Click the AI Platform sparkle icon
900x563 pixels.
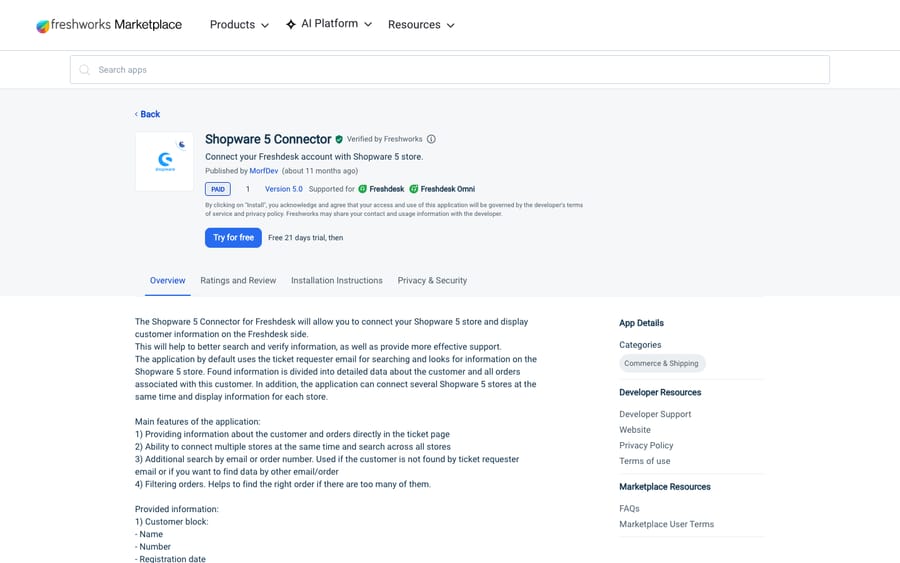point(291,24)
